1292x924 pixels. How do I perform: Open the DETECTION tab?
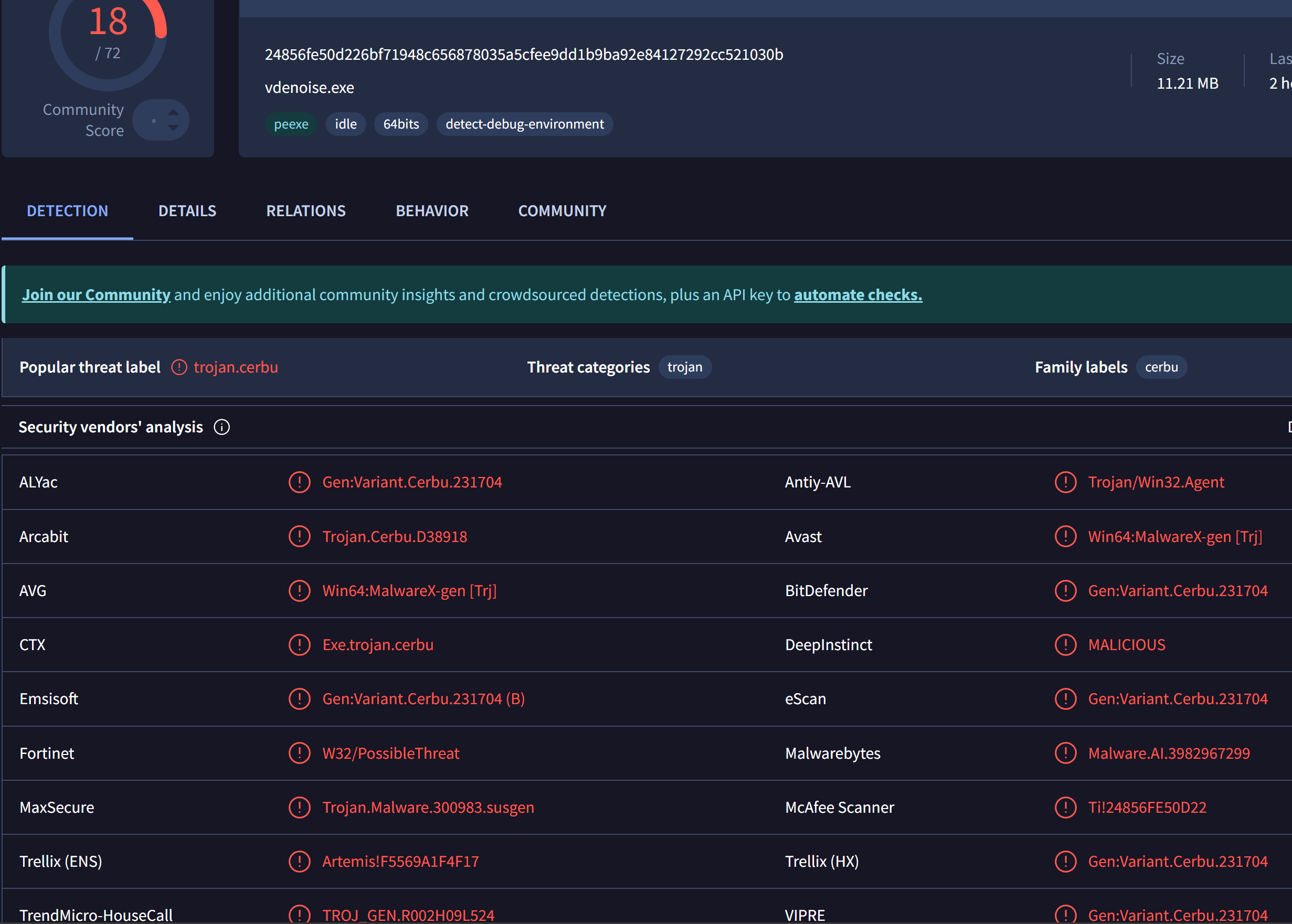click(x=67, y=211)
